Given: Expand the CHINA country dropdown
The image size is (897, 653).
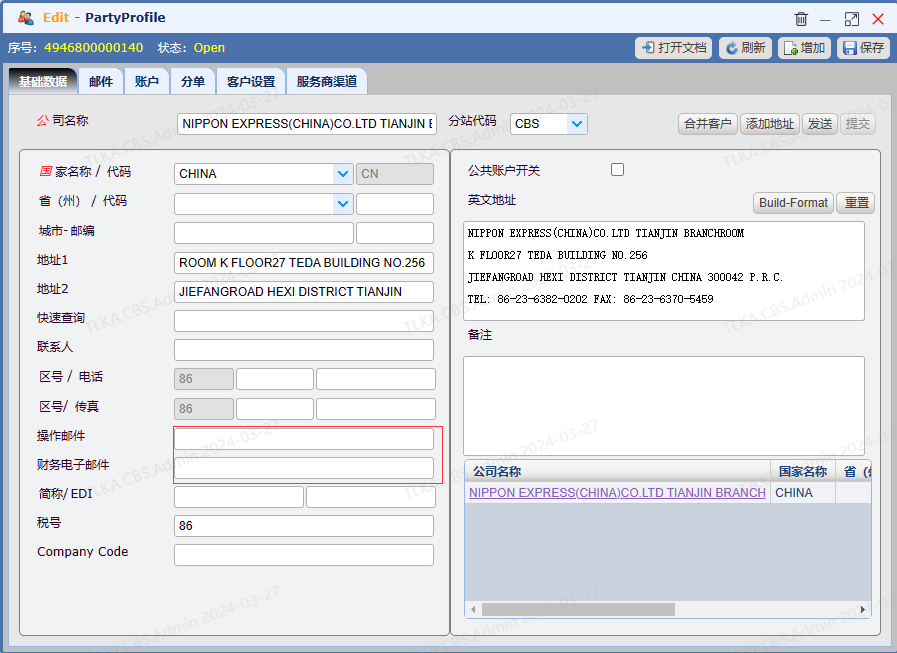Looking at the screenshot, I should point(343,174).
